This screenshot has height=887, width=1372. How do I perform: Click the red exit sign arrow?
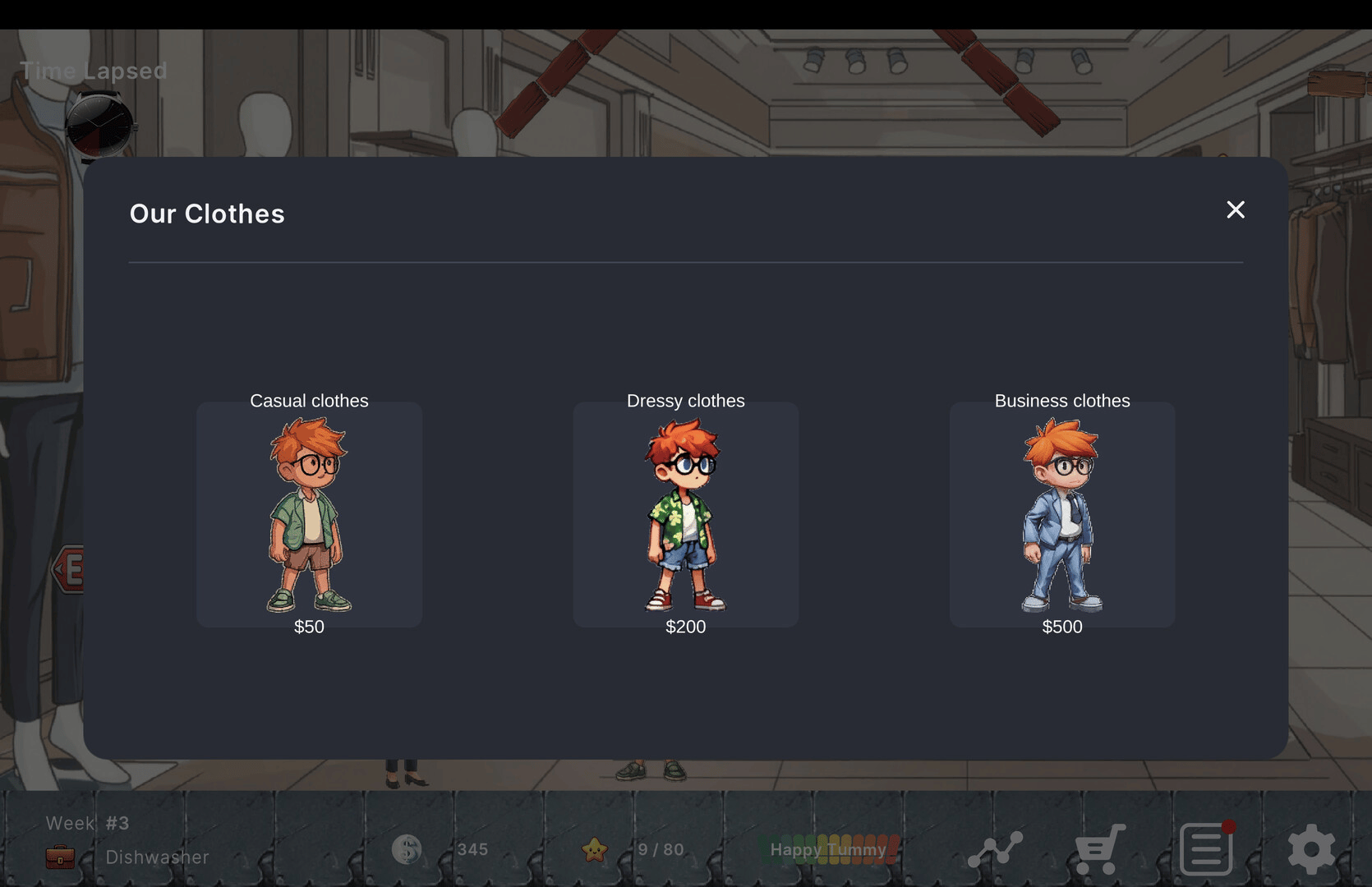pyautogui.click(x=69, y=568)
